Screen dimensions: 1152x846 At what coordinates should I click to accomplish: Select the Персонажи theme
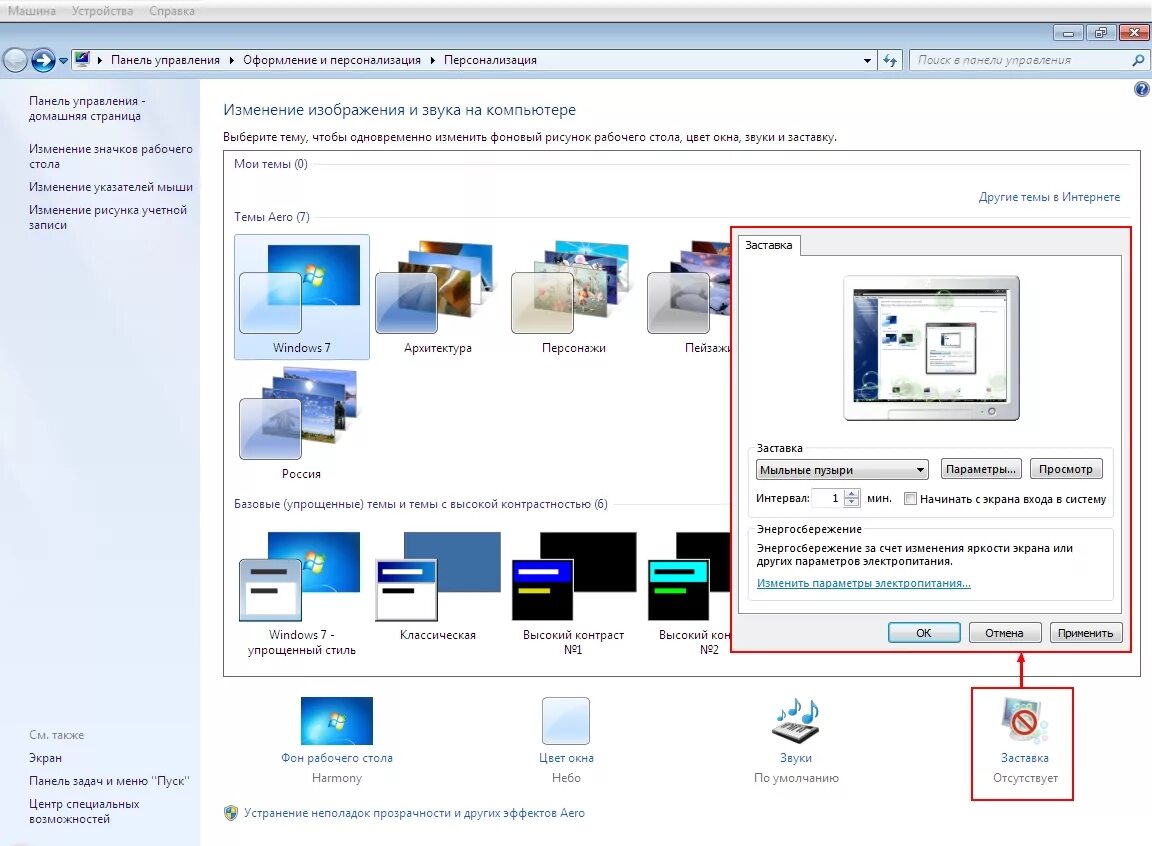tap(573, 297)
